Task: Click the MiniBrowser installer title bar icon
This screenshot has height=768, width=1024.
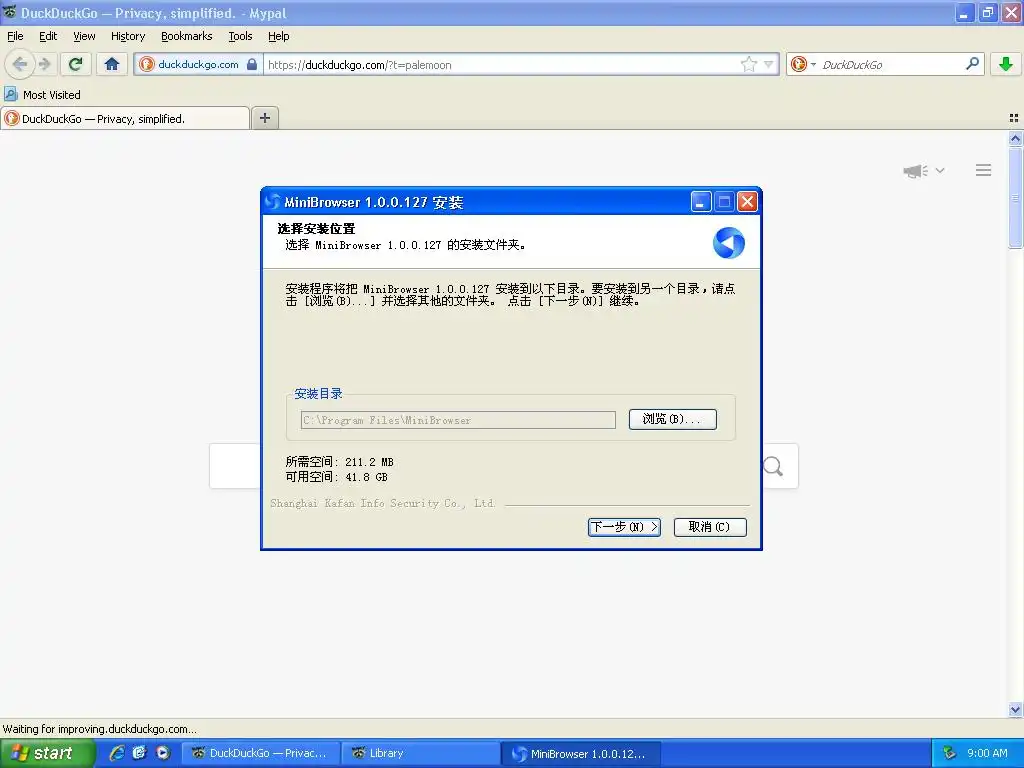Action: [x=273, y=202]
